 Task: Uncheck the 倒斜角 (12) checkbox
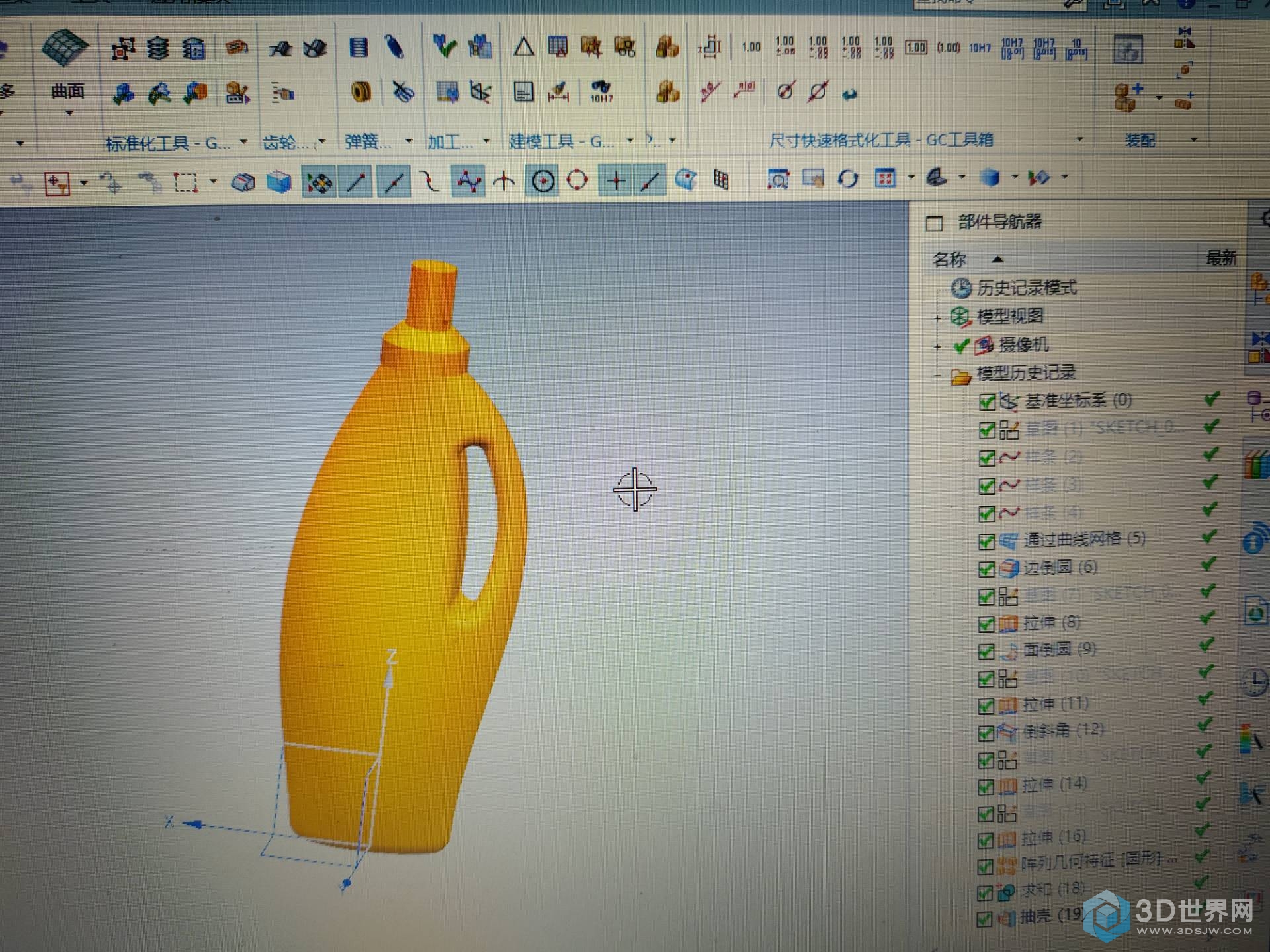pos(986,733)
